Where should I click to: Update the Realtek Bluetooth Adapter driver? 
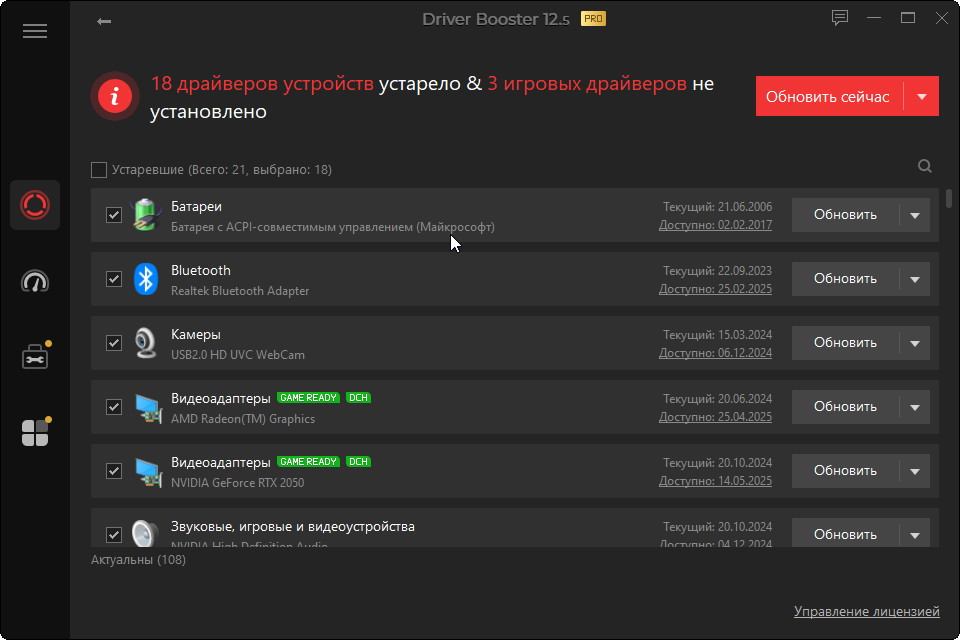pos(845,279)
